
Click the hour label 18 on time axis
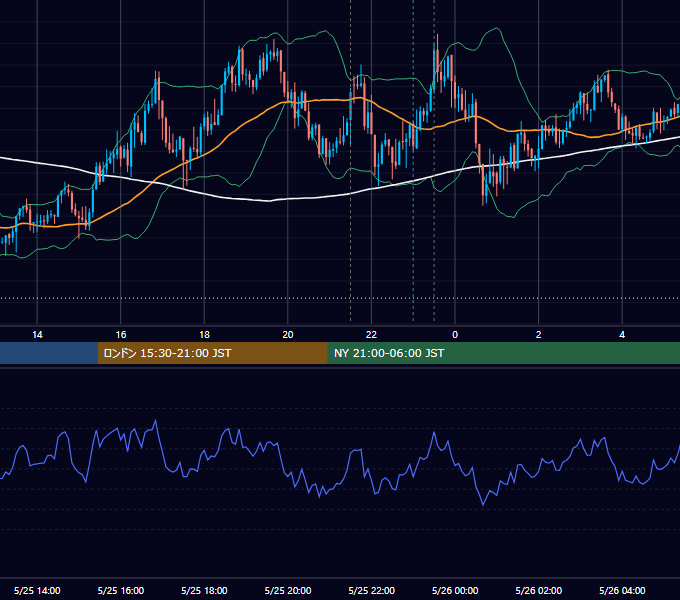point(204,335)
